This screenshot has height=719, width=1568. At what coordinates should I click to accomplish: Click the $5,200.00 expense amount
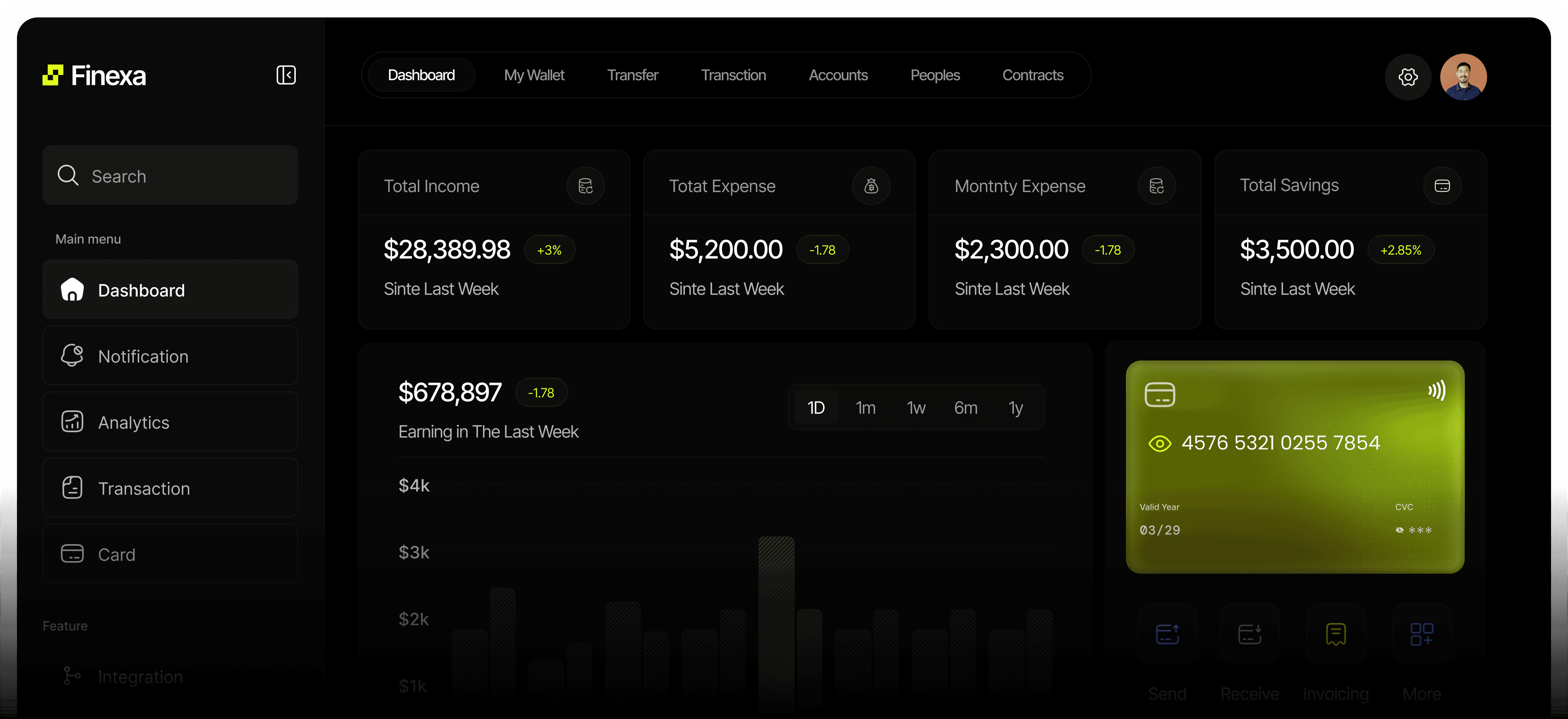[726, 250]
